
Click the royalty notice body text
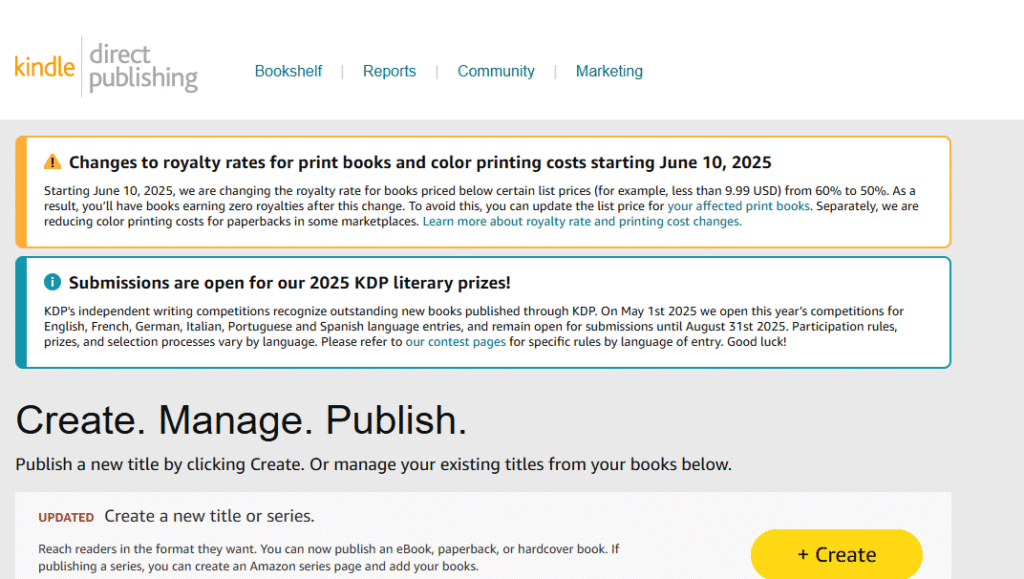click(481, 206)
